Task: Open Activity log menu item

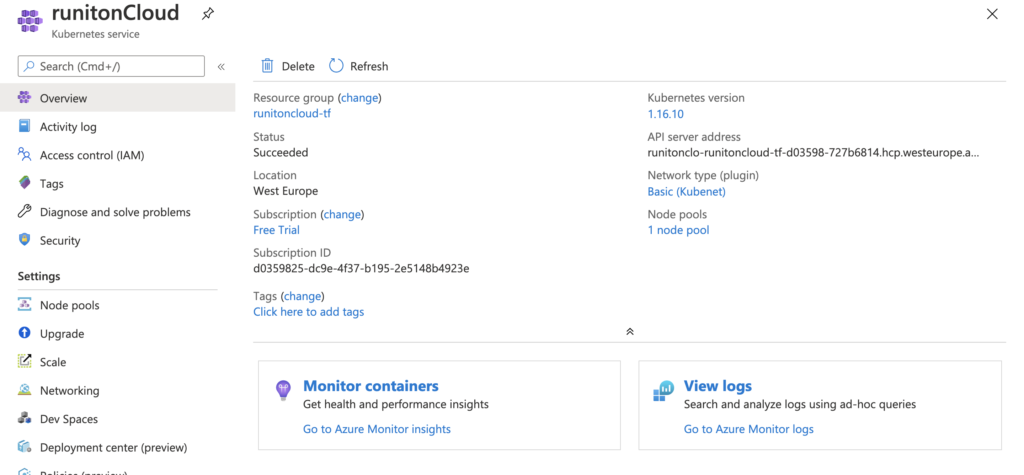Action: coord(118,127)
